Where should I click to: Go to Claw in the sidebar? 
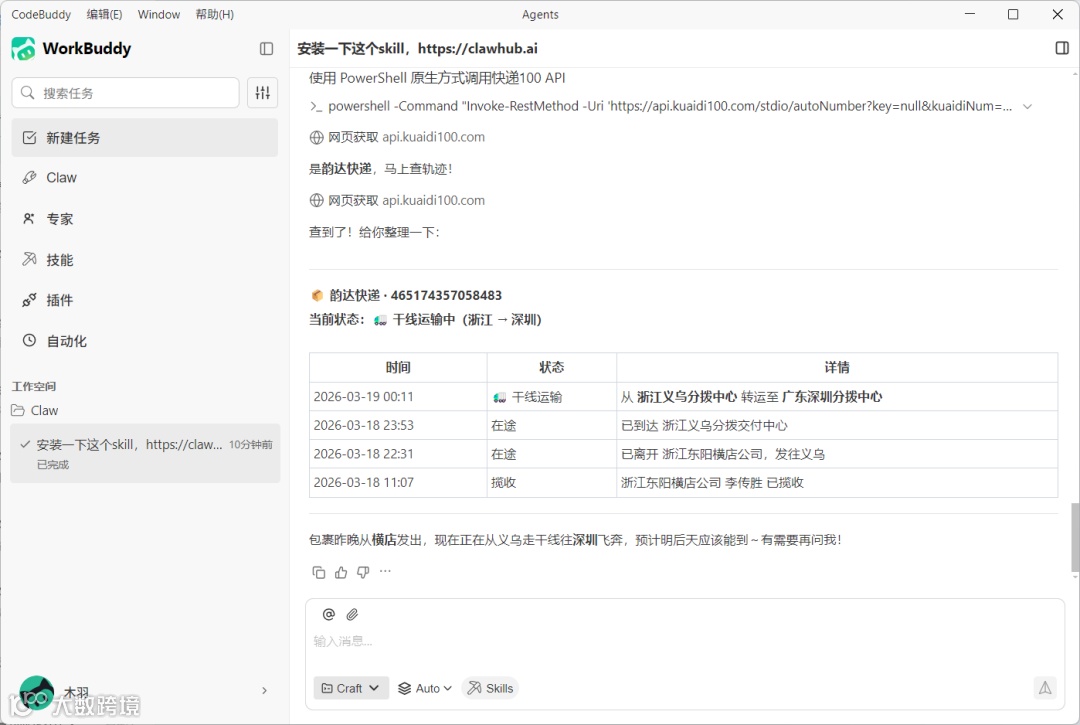point(145,178)
